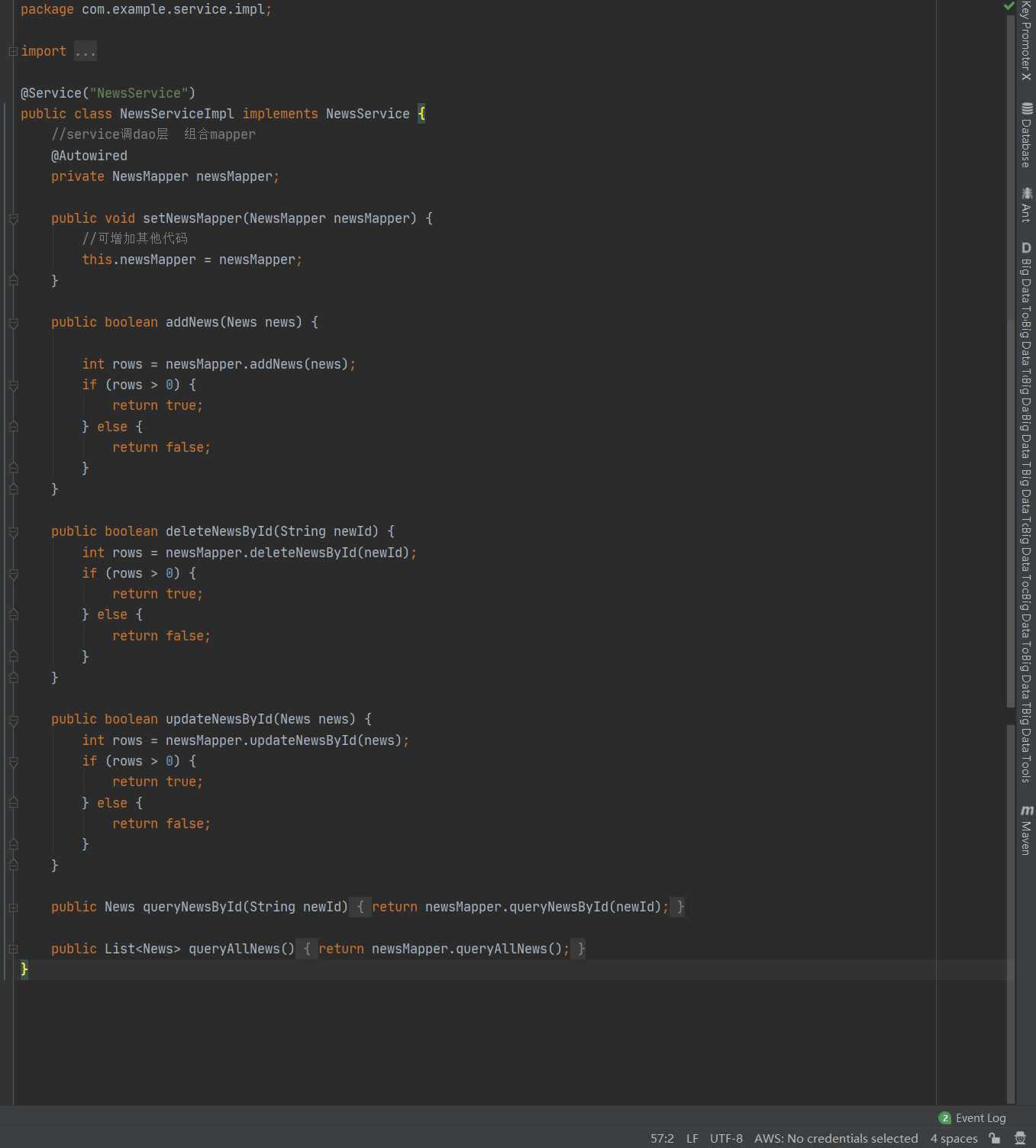Change the UTF-8 file encoding

[x=726, y=1138]
